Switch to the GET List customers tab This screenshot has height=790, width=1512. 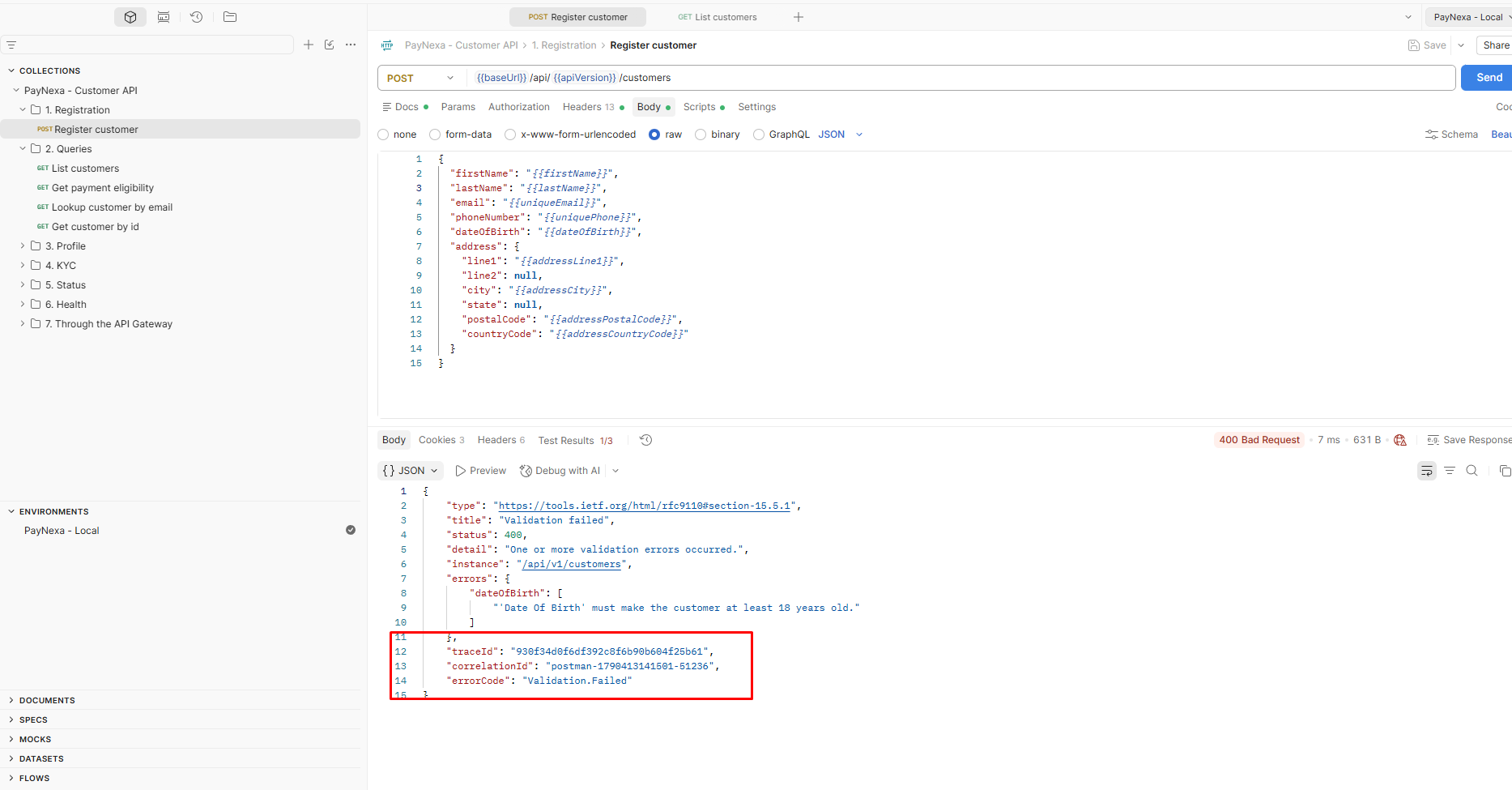[718, 17]
